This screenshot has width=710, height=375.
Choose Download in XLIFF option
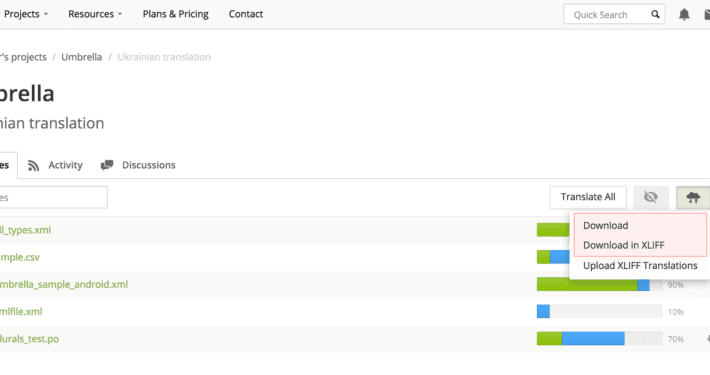click(x=624, y=245)
